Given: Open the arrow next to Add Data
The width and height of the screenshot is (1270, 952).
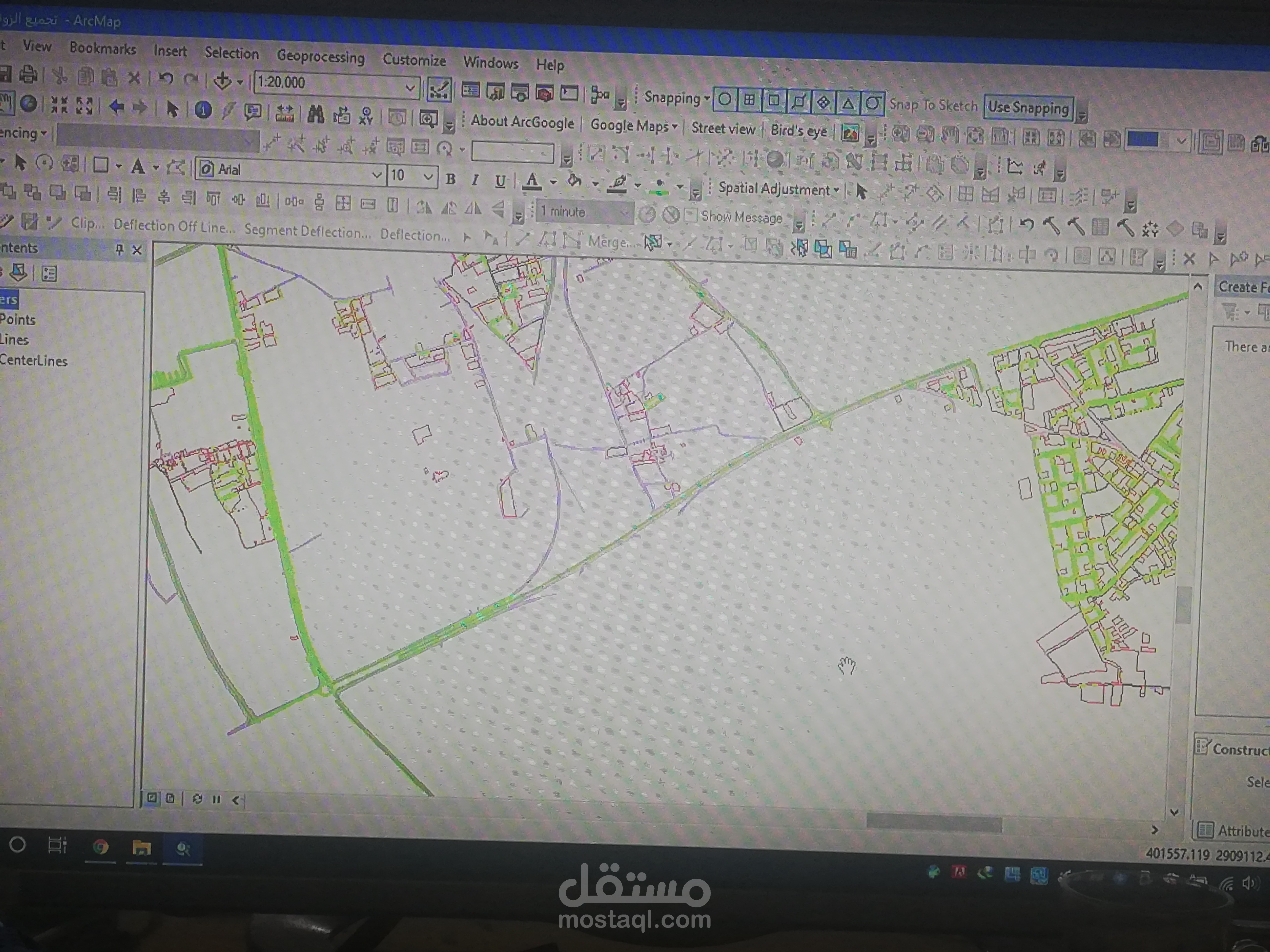Looking at the screenshot, I should tap(240, 83).
